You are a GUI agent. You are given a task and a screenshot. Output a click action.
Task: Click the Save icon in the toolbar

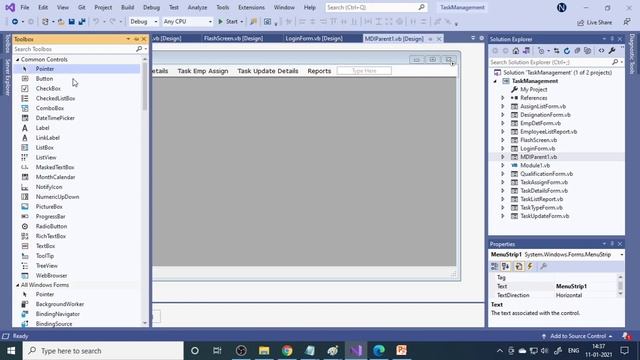[x=71, y=22]
